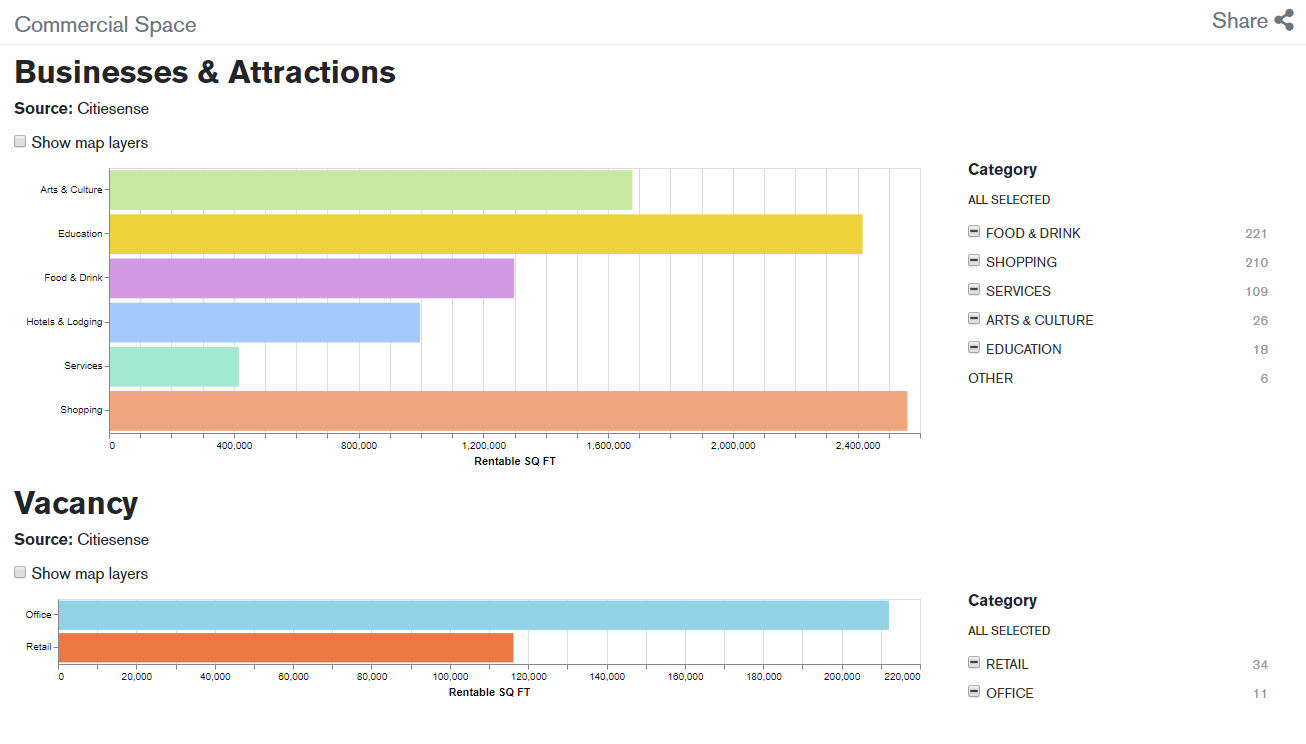Click the purple Food & Drink bar
Screen dimensions: 1306x744
311,278
